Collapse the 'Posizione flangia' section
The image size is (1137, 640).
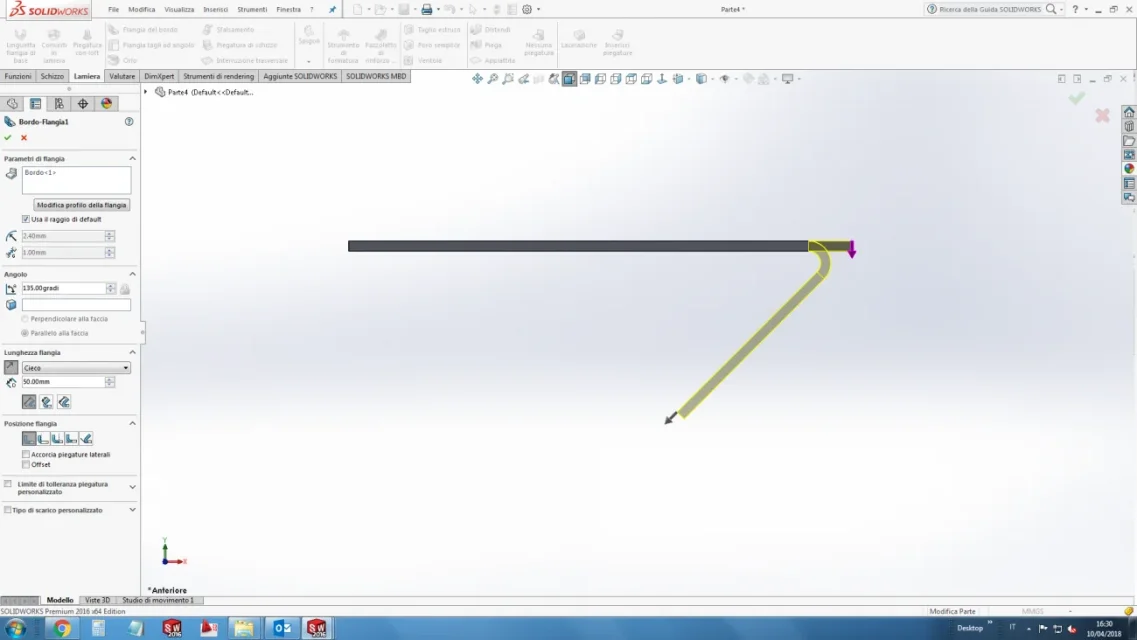point(133,423)
